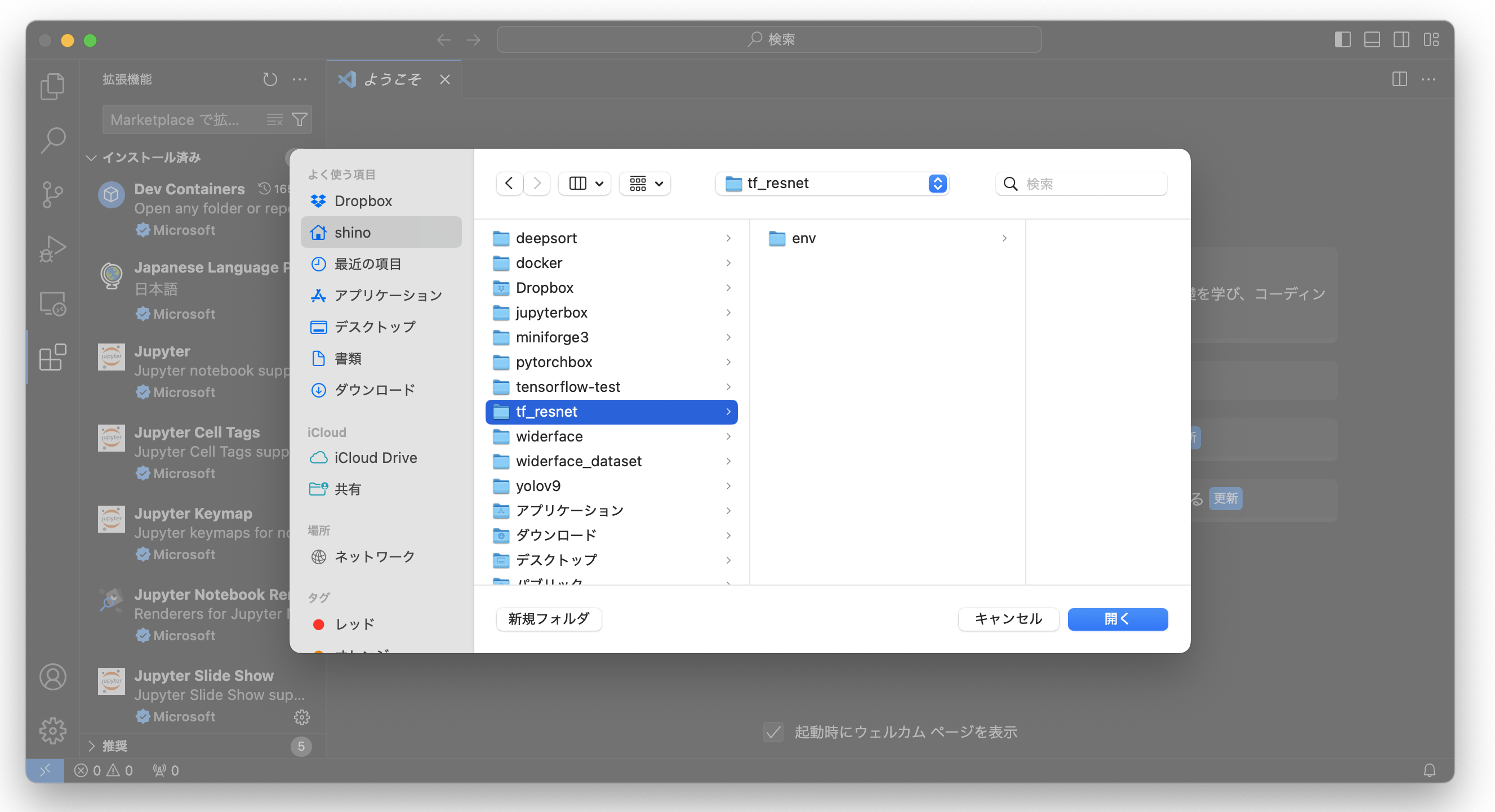Click the 開く button to open folder

click(x=1117, y=619)
